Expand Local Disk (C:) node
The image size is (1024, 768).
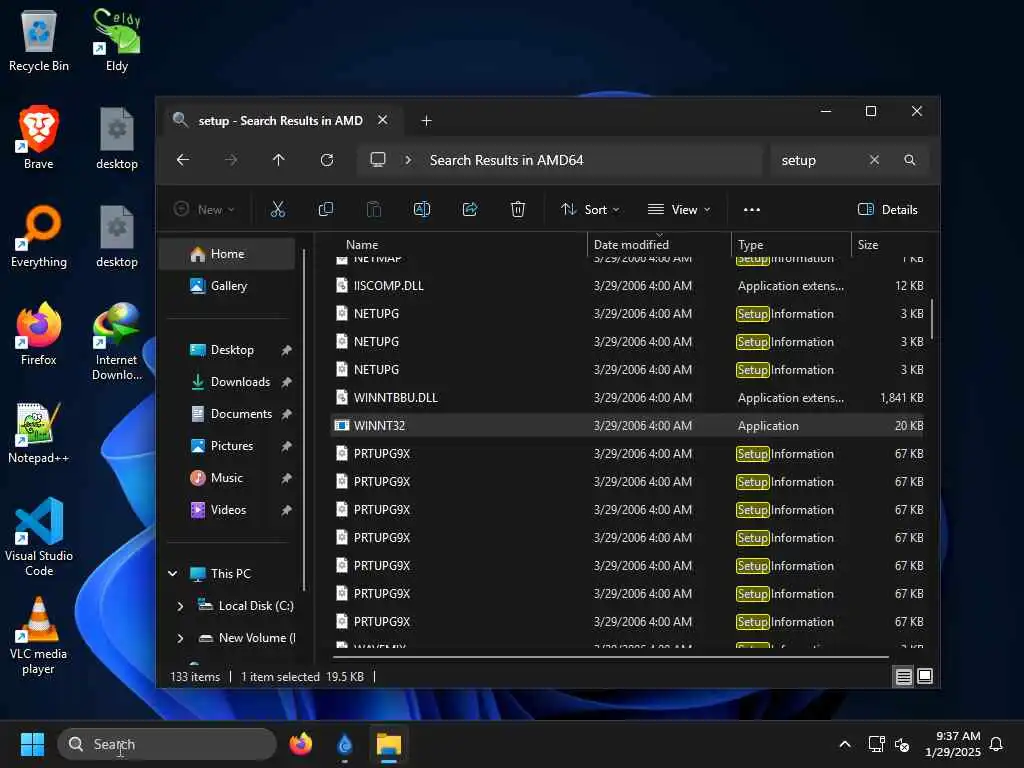180,606
